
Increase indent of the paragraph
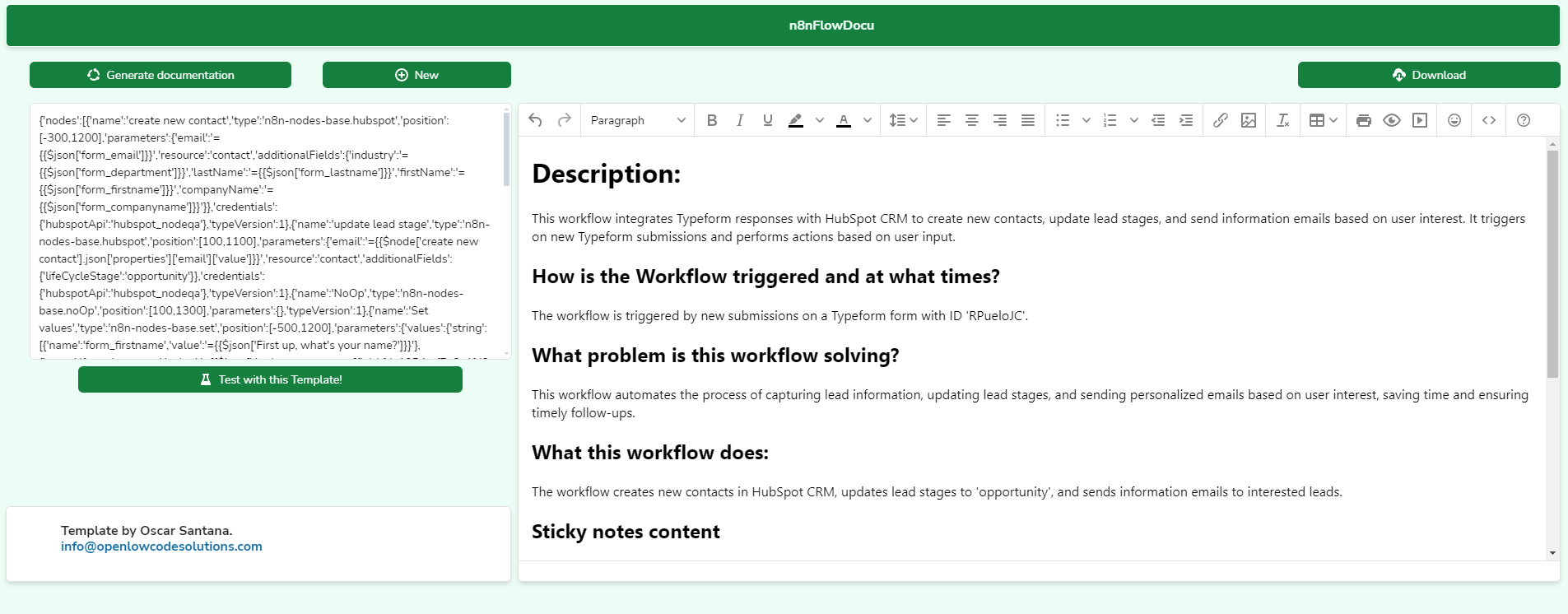1186,120
